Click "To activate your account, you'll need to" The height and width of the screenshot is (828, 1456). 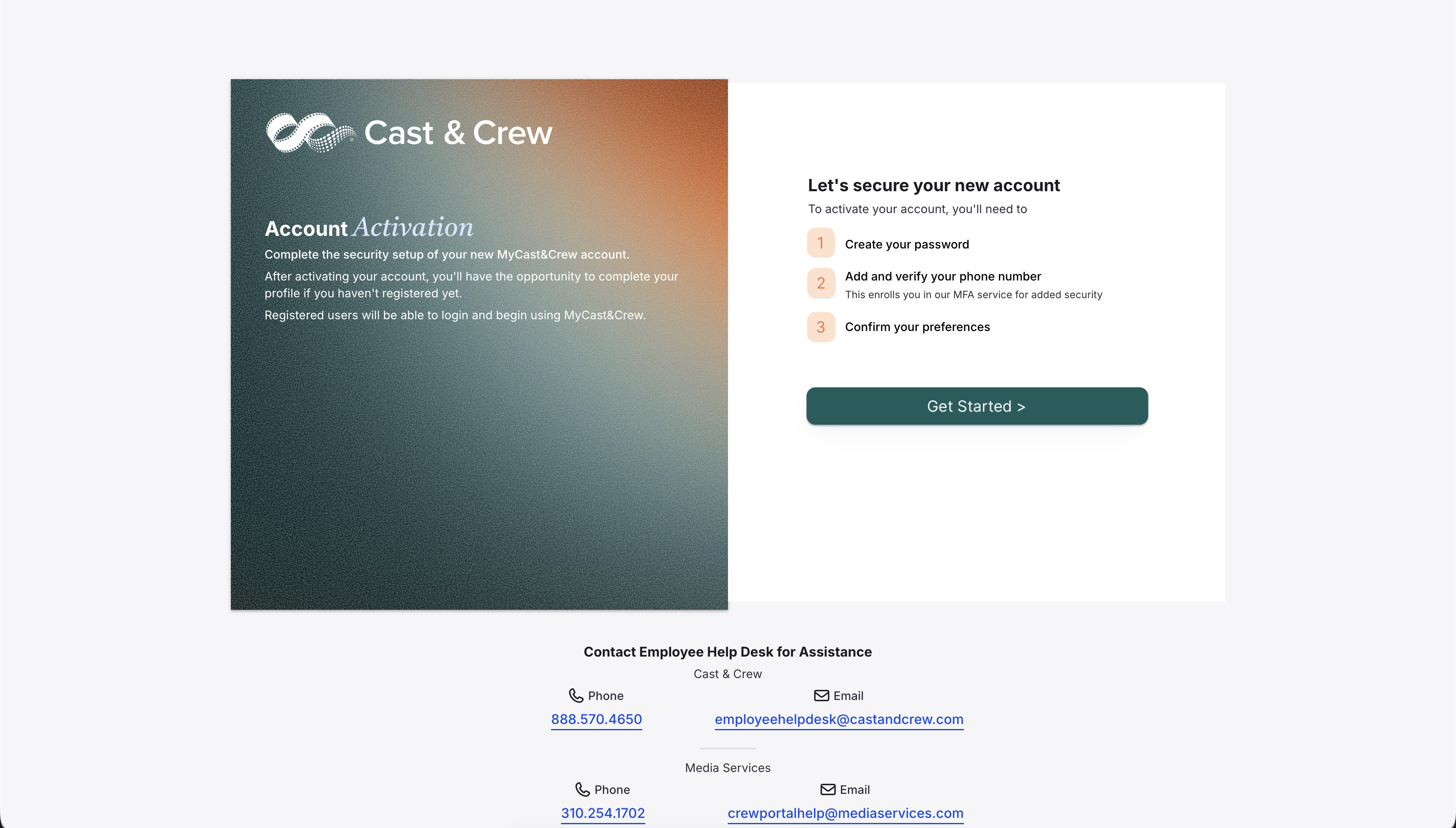pyautogui.click(x=918, y=209)
